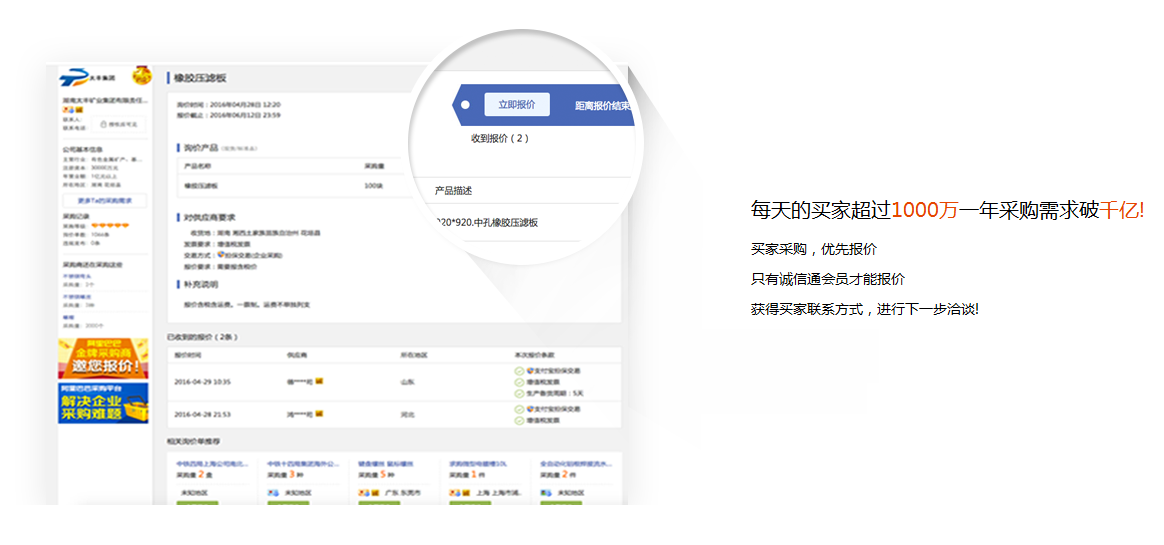
Task: Click the 收到报价 (2) text
Action: tap(499, 138)
